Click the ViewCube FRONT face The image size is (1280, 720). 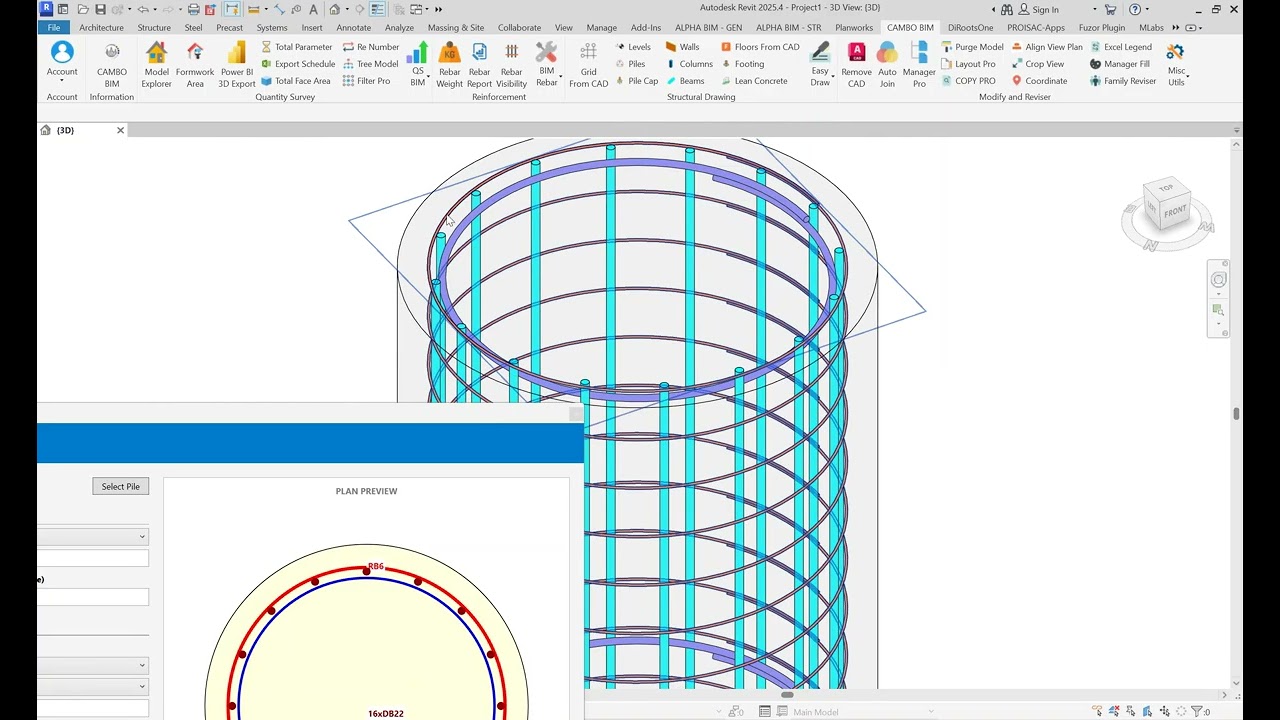coord(1174,211)
